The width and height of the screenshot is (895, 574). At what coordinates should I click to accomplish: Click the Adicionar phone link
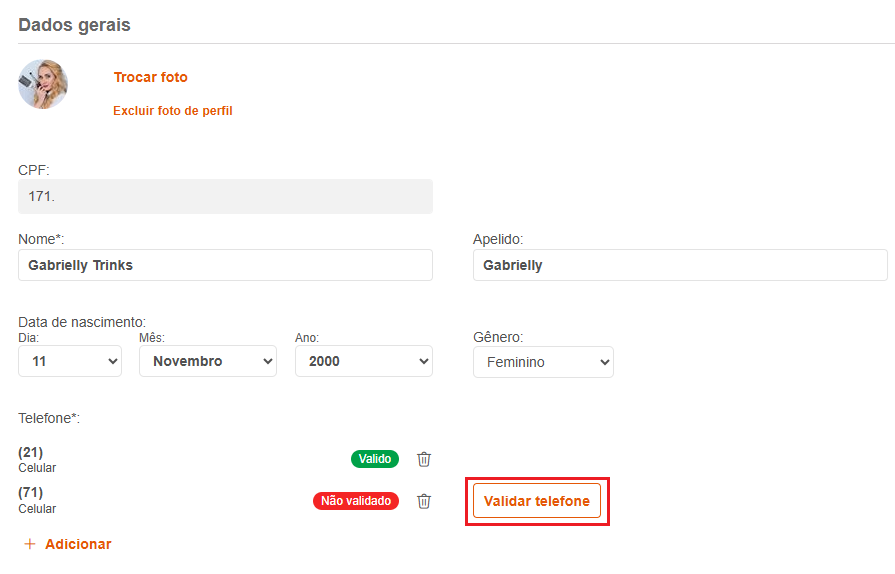[x=78, y=544]
